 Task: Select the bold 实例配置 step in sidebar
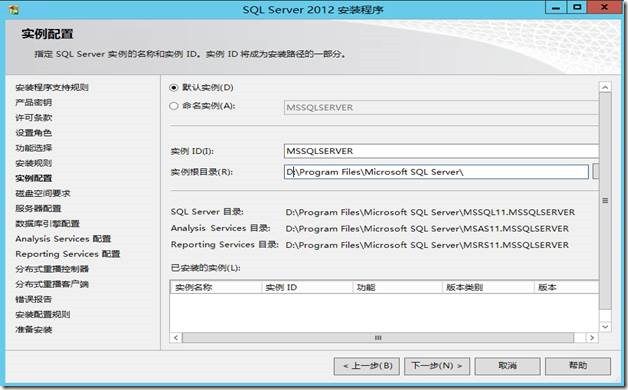point(34,178)
